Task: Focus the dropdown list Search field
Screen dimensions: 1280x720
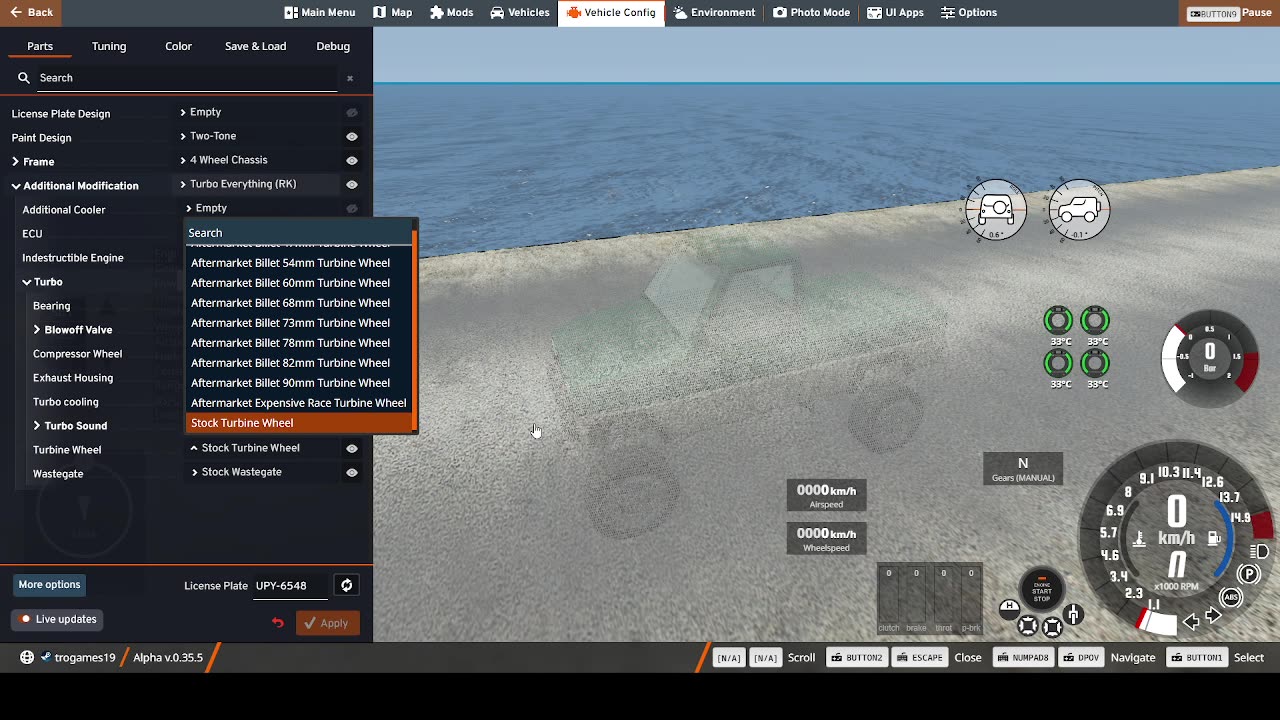Action: tap(298, 233)
